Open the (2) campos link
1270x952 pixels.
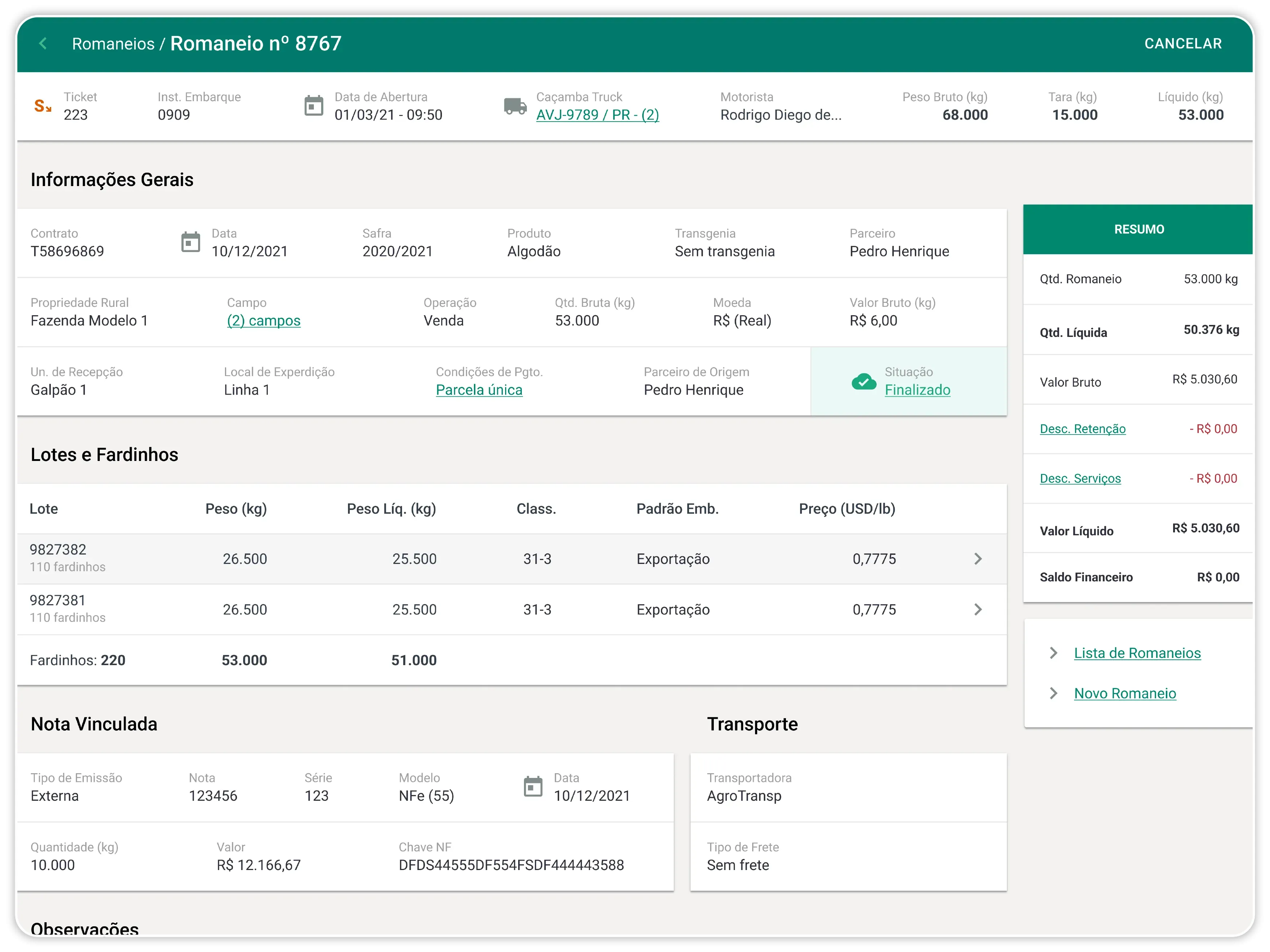(x=263, y=321)
